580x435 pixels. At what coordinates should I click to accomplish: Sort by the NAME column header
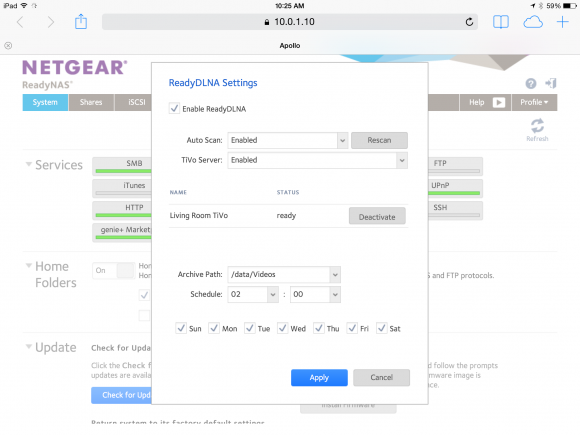click(178, 192)
